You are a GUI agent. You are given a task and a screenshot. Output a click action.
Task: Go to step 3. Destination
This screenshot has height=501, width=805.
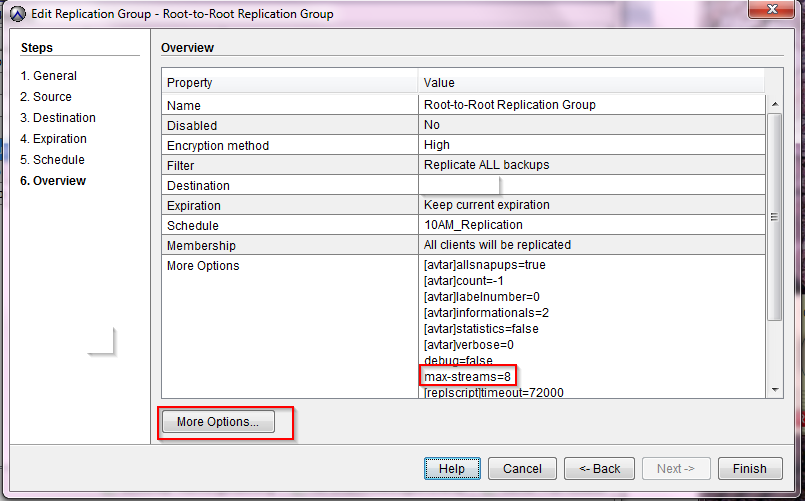click(x=58, y=118)
